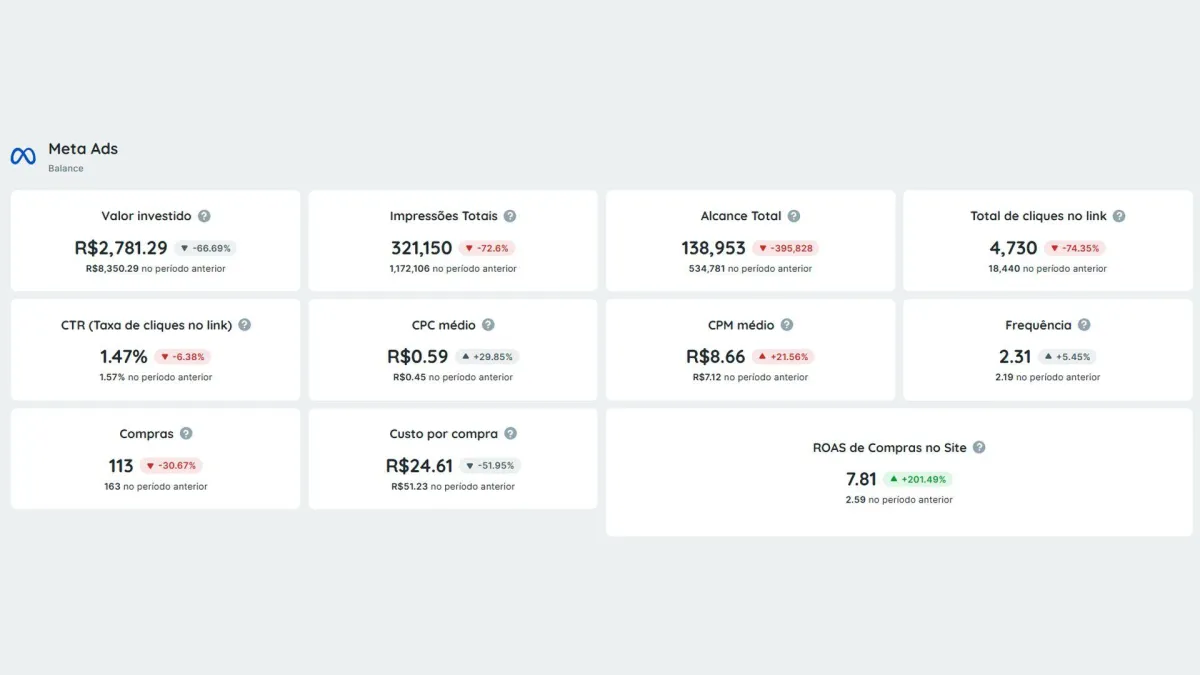Click help icon beside Compras
This screenshot has height=675, width=1200.
pos(186,434)
